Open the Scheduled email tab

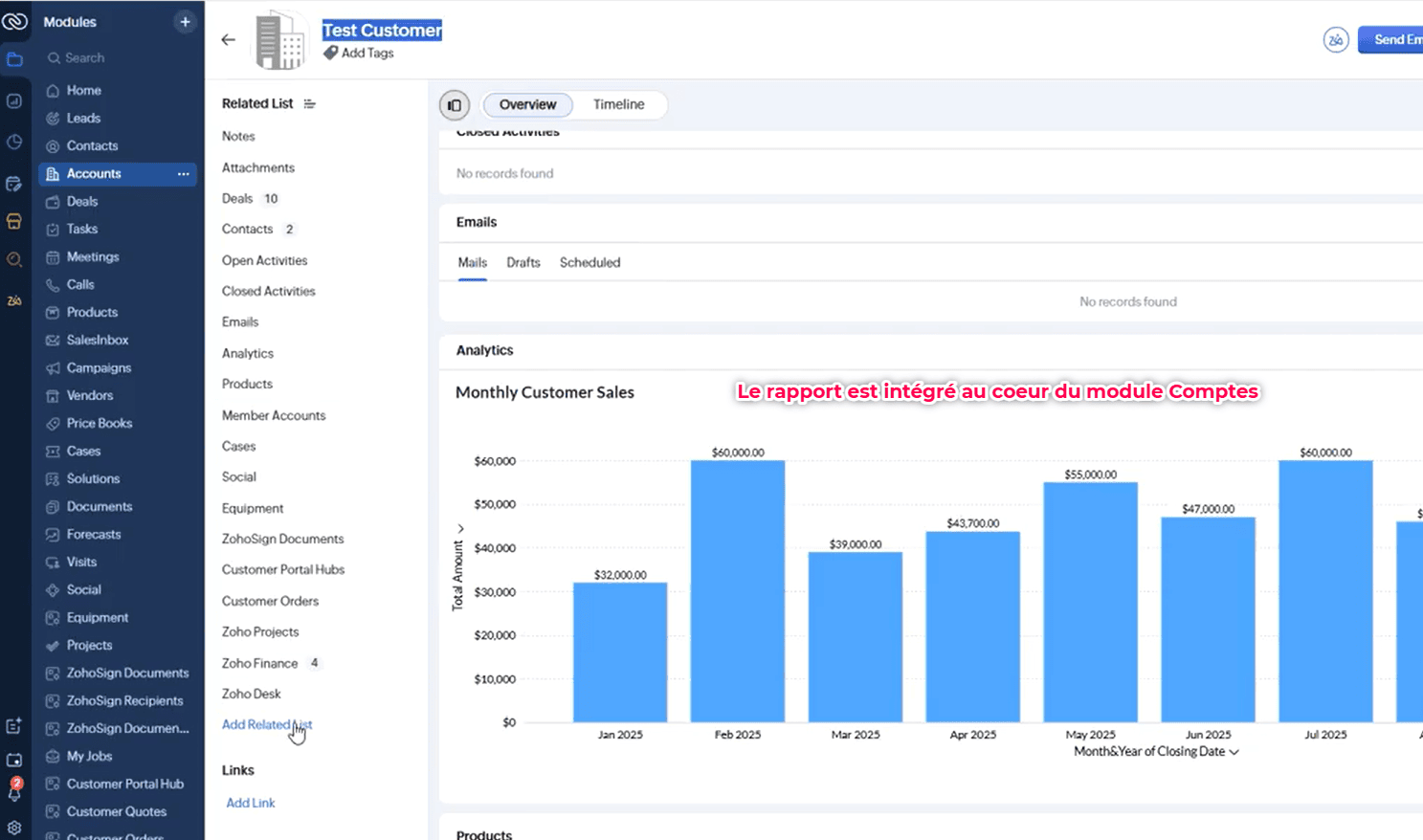pyautogui.click(x=589, y=263)
